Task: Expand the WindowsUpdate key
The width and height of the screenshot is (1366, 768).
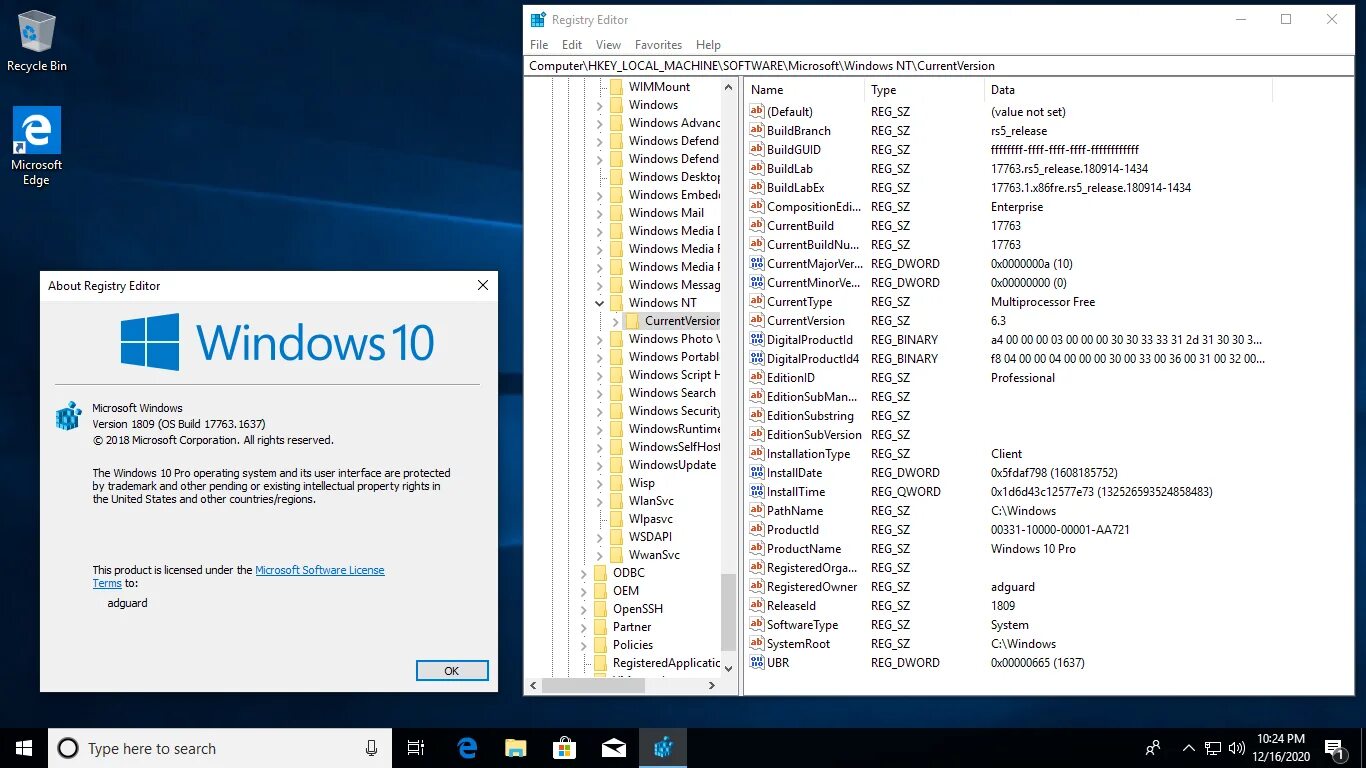Action: 600,465
